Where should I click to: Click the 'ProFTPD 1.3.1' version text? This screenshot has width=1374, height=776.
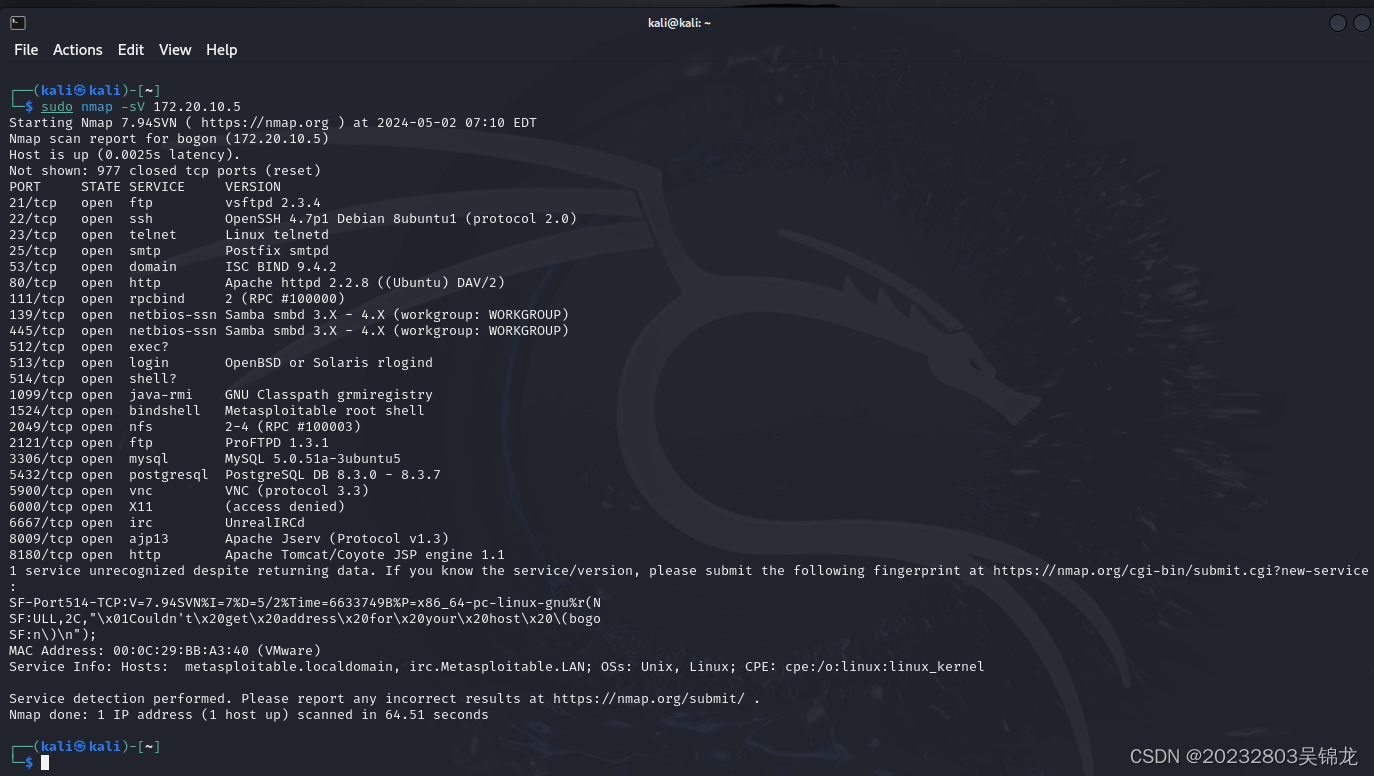click(277, 443)
